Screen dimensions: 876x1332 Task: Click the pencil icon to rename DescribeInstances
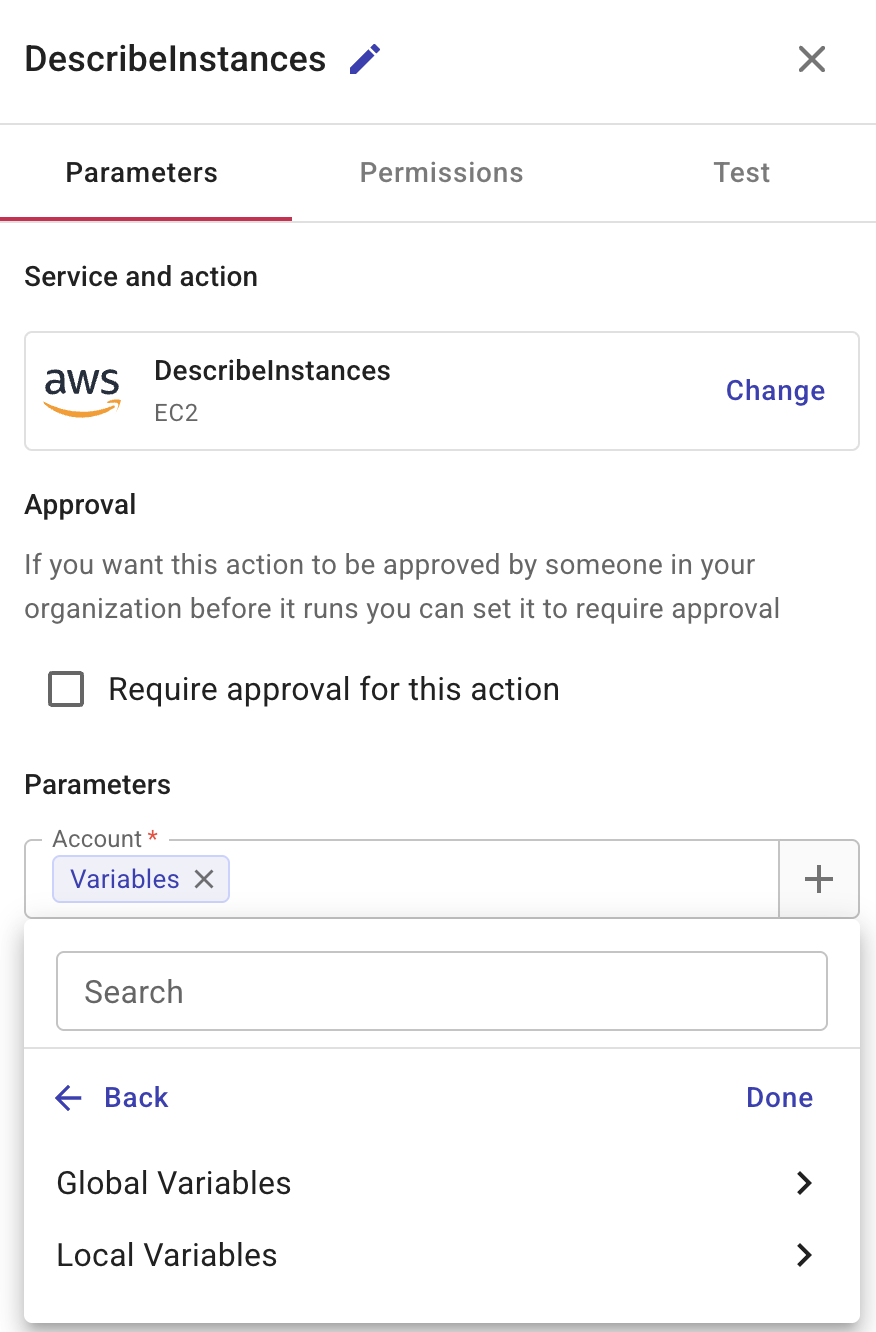tap(365, 59)
